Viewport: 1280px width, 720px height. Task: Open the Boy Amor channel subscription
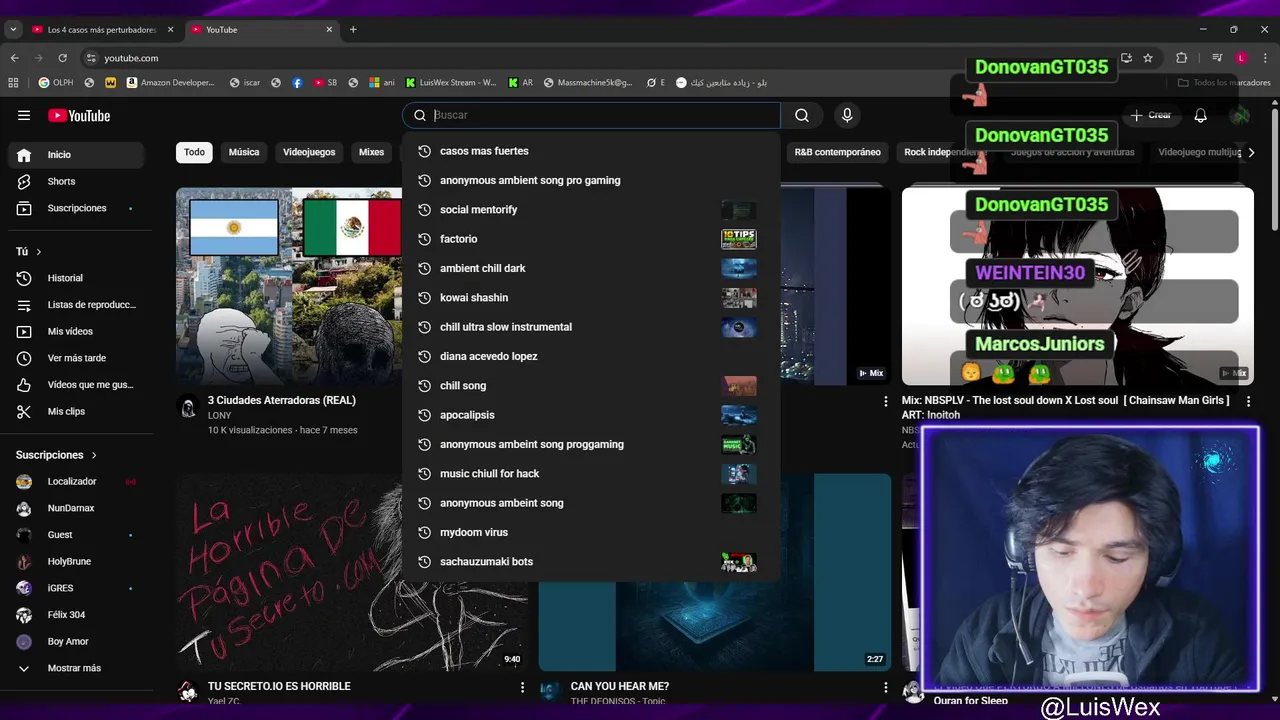[76, 641]
